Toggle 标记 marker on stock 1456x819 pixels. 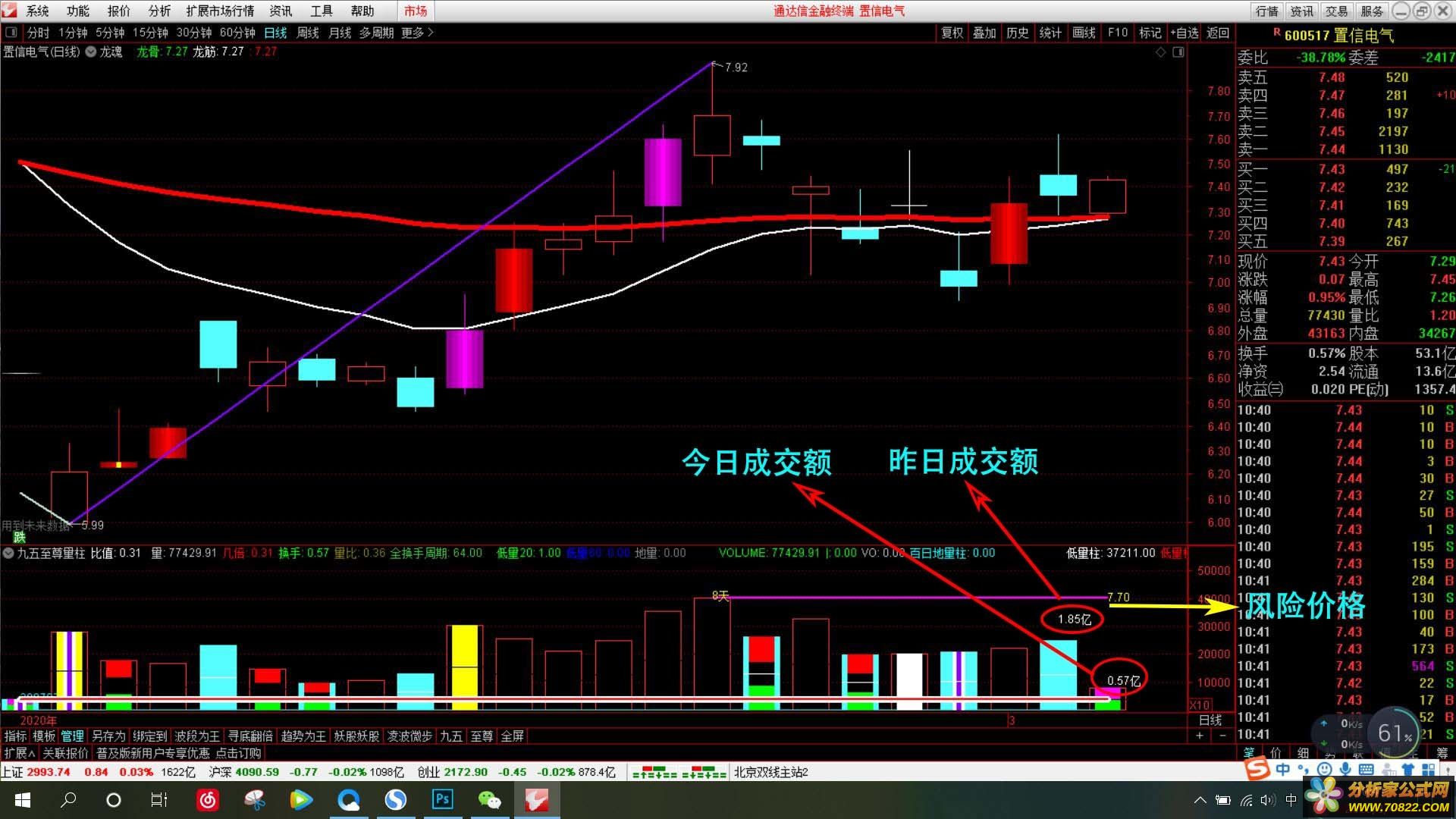coord(1150,33)
